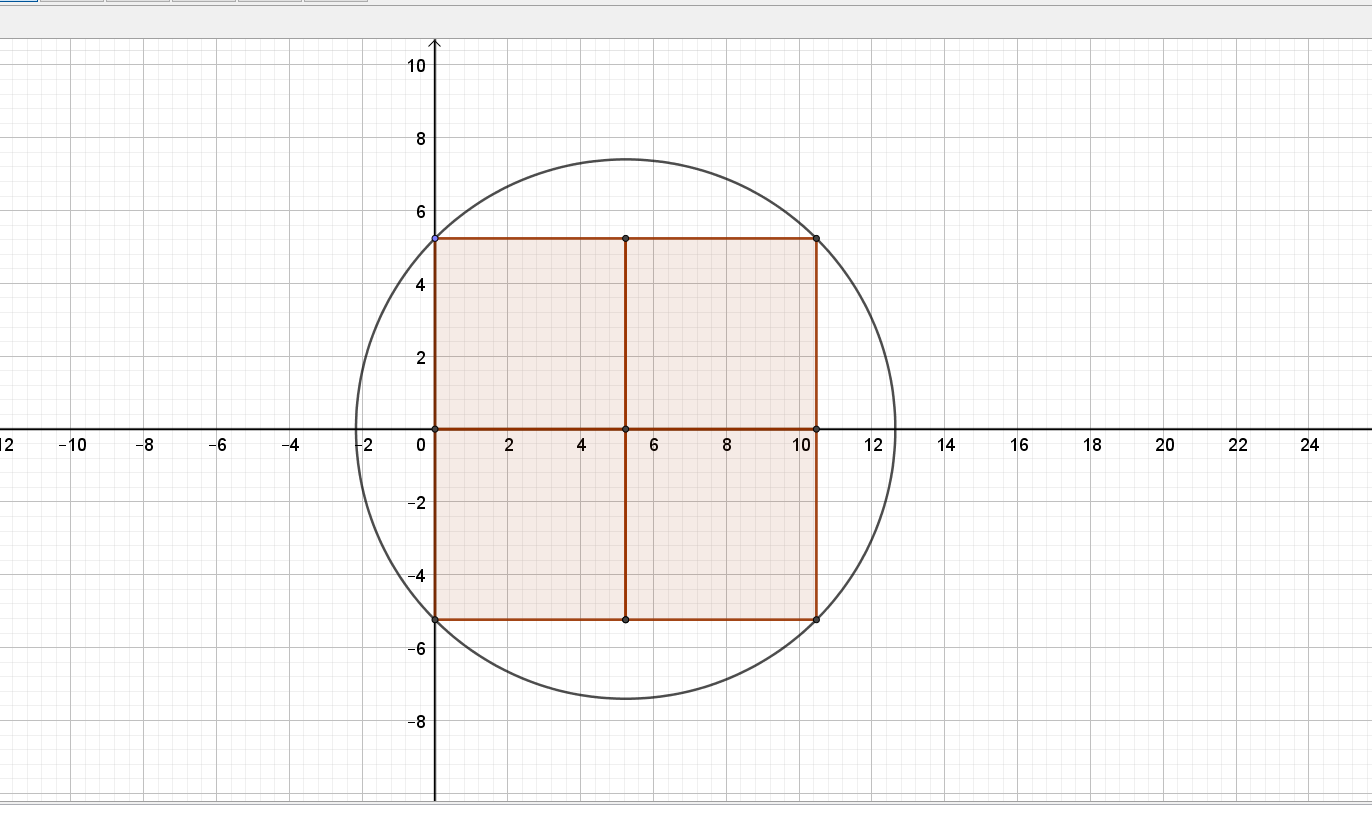
Task: Click the bottom-middle point of the square
Action: click(x=626, y=620)
